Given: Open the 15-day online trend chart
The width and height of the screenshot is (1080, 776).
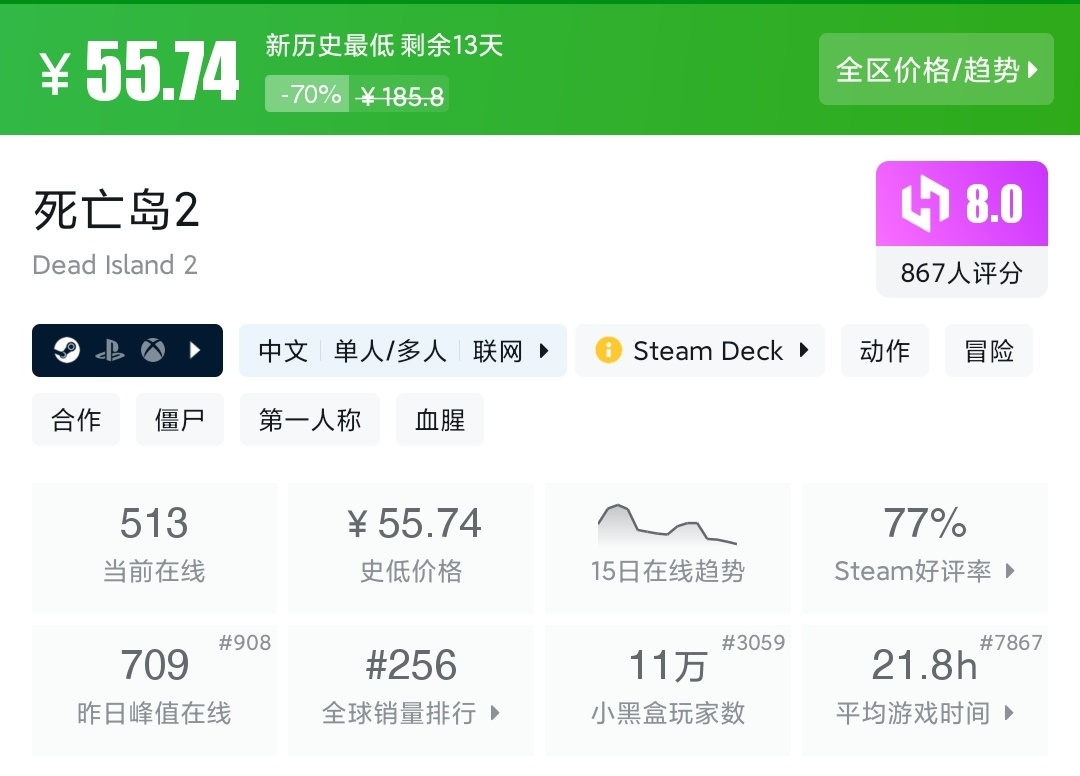Looking at the screenshot, I should (667, 547).
